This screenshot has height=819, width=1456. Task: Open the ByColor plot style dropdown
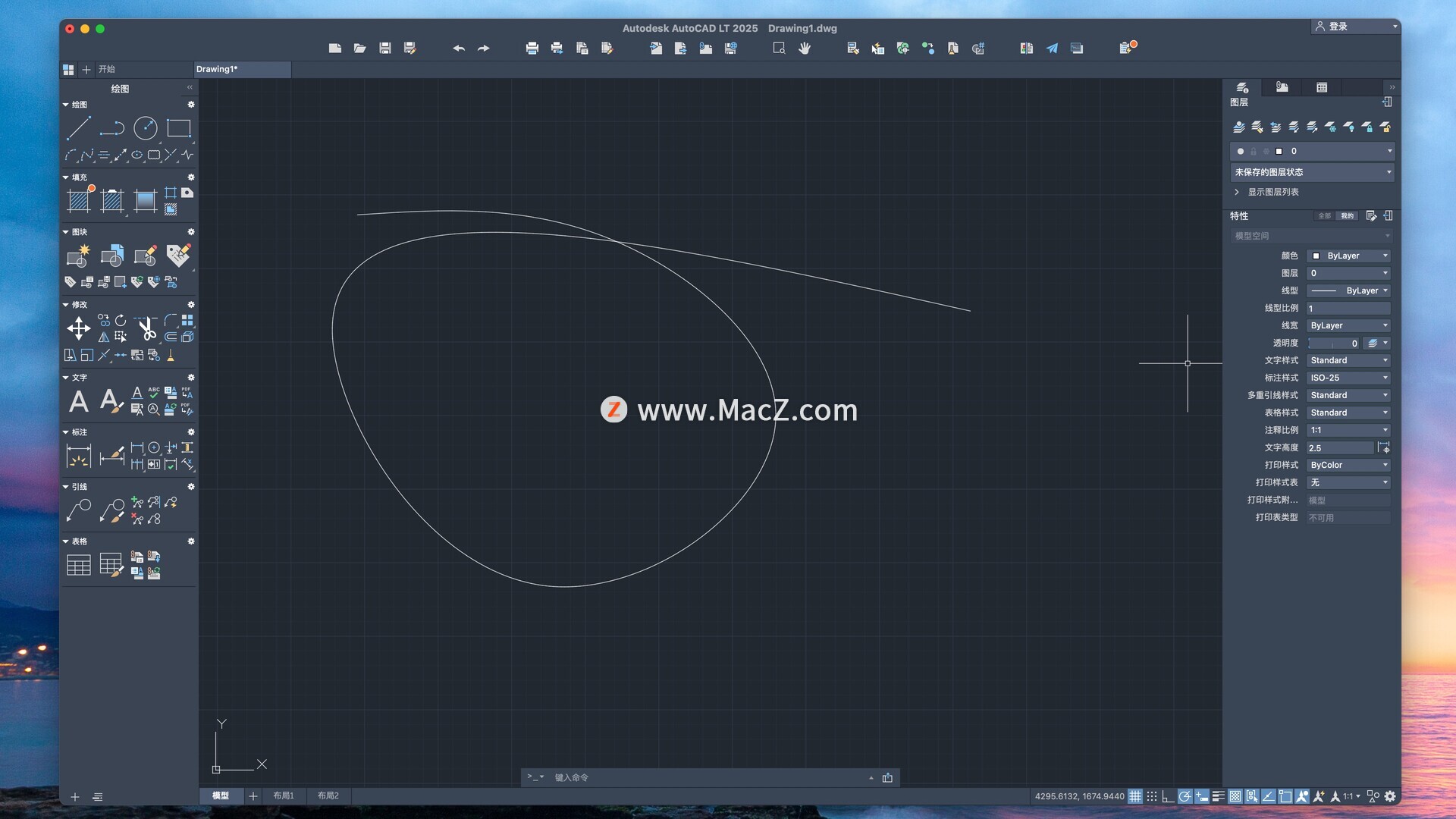pos(1348,465)
